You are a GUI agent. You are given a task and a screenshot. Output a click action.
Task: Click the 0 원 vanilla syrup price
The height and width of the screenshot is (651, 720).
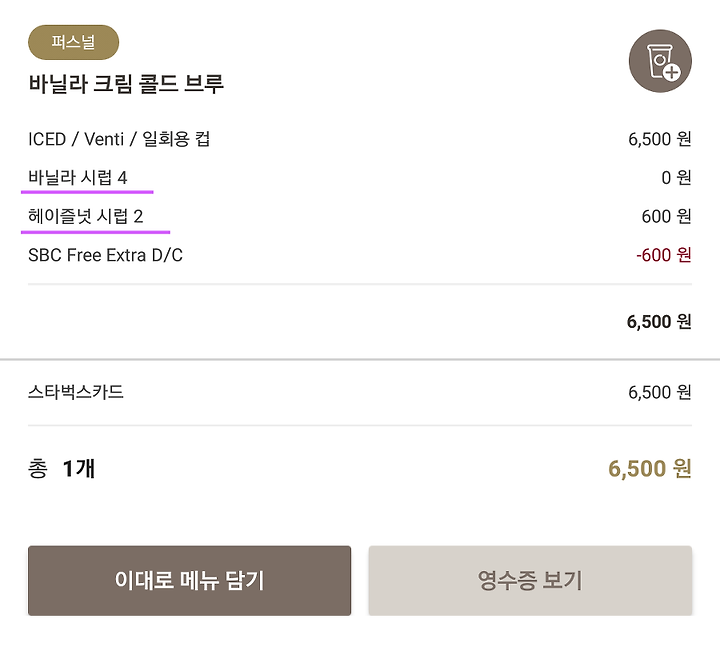tap(676, 178)
